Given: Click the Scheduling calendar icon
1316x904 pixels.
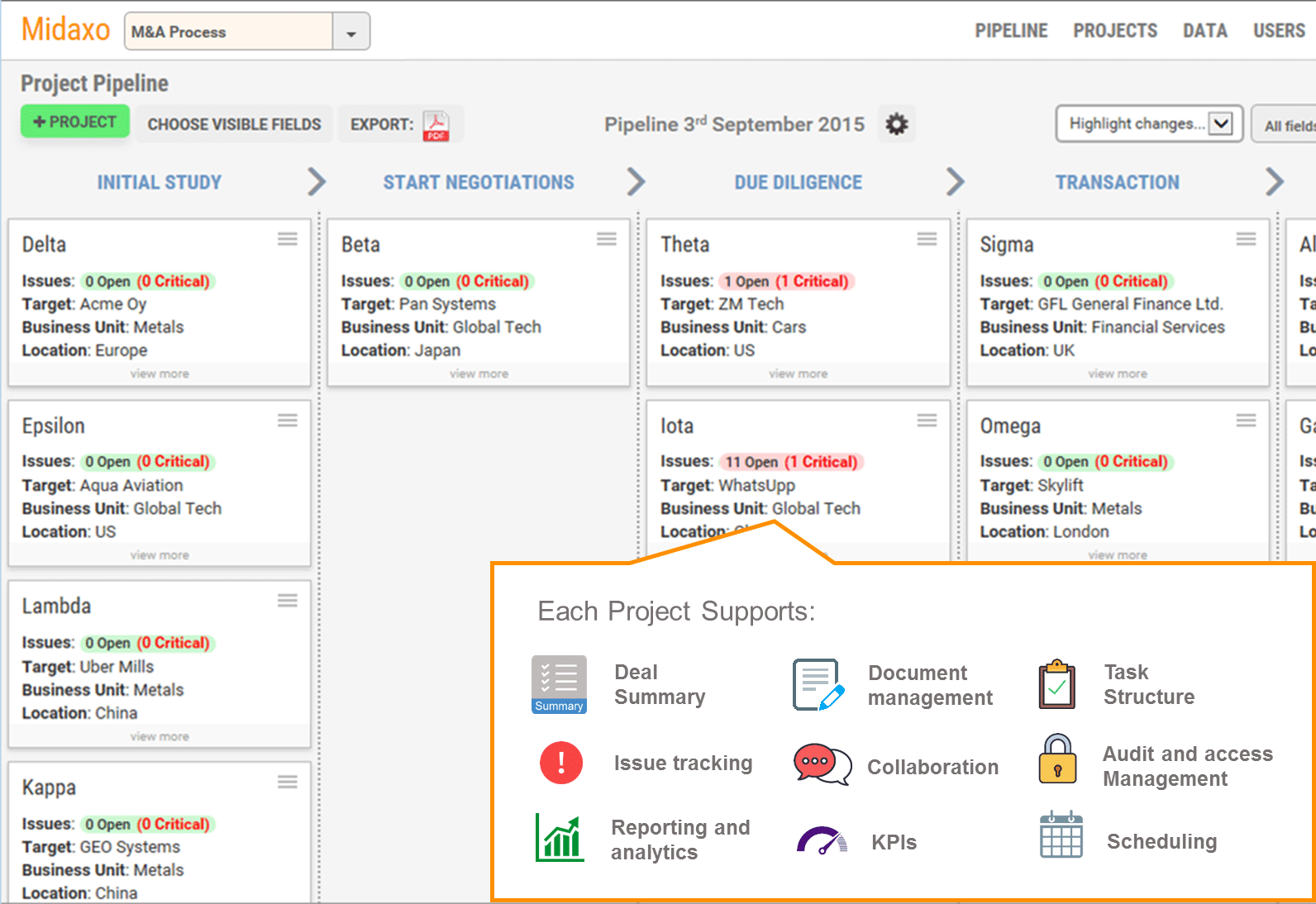Looking at the screenshot, I should click(1061, 834).
